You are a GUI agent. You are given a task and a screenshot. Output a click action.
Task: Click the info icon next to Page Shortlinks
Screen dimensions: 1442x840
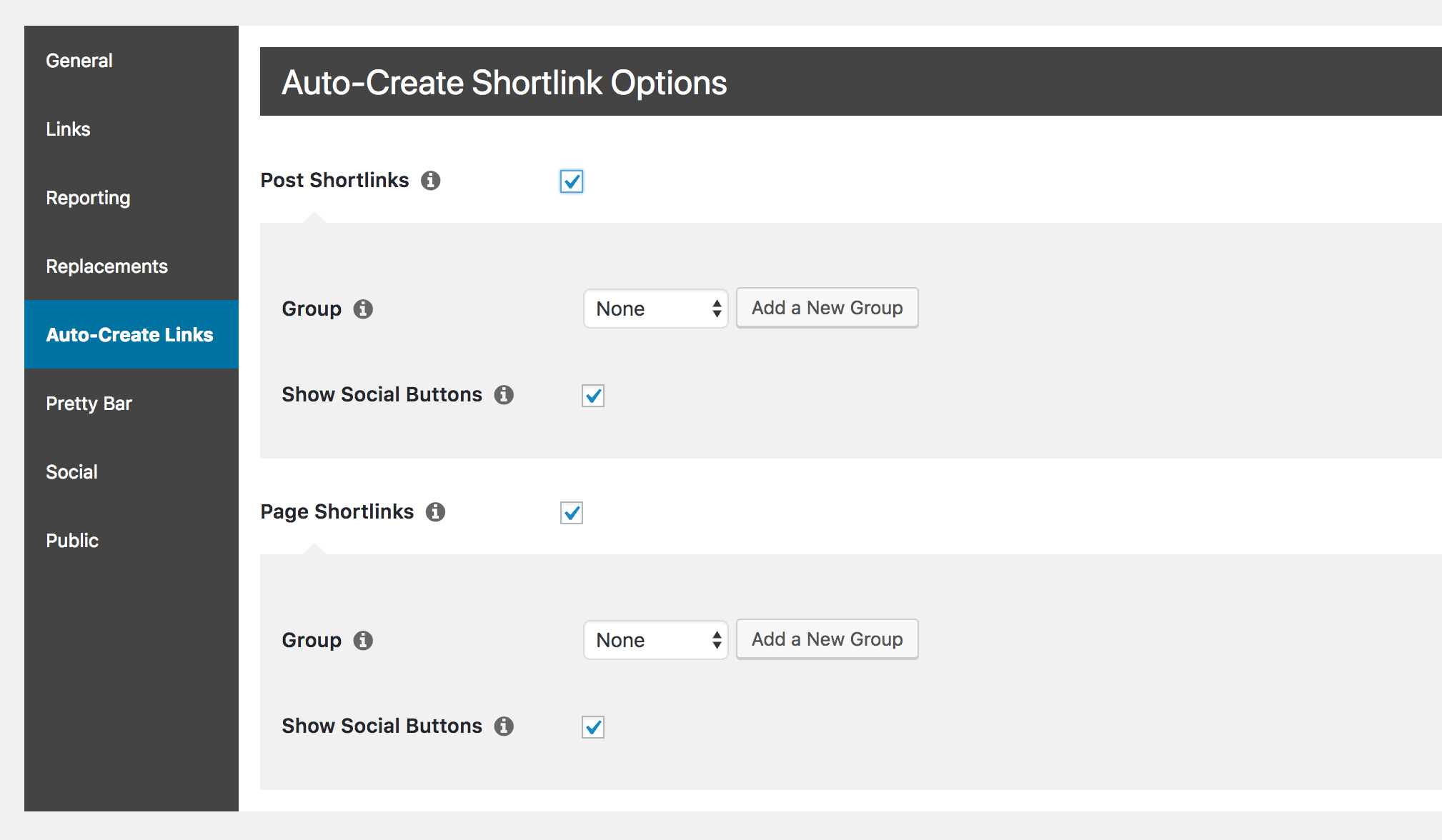pyautogui.click(x=435, y=512)
